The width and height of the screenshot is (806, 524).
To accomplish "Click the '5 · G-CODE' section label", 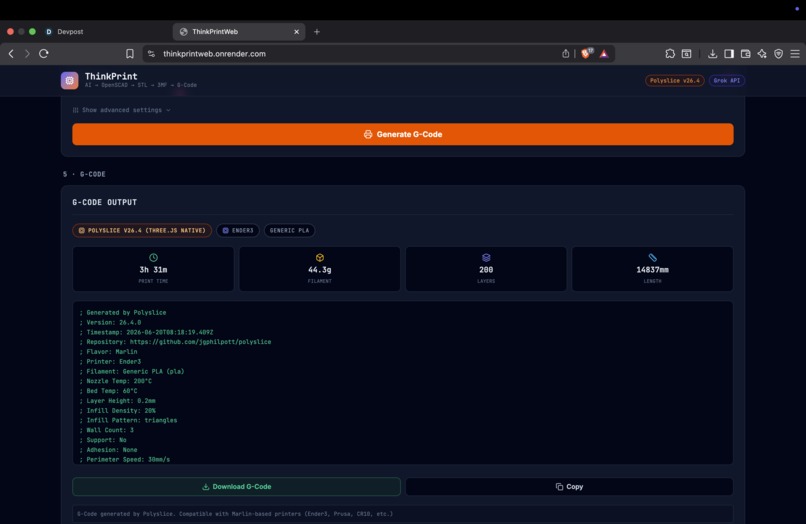I will click(84, 174).
